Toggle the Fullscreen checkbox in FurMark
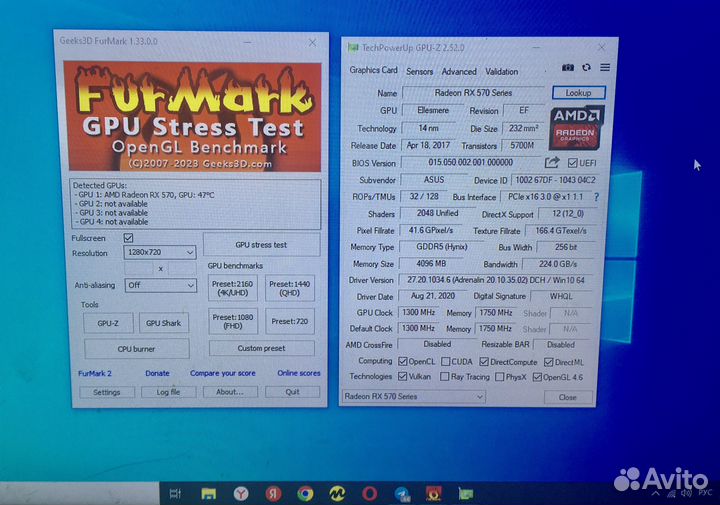 pos(128,238)
